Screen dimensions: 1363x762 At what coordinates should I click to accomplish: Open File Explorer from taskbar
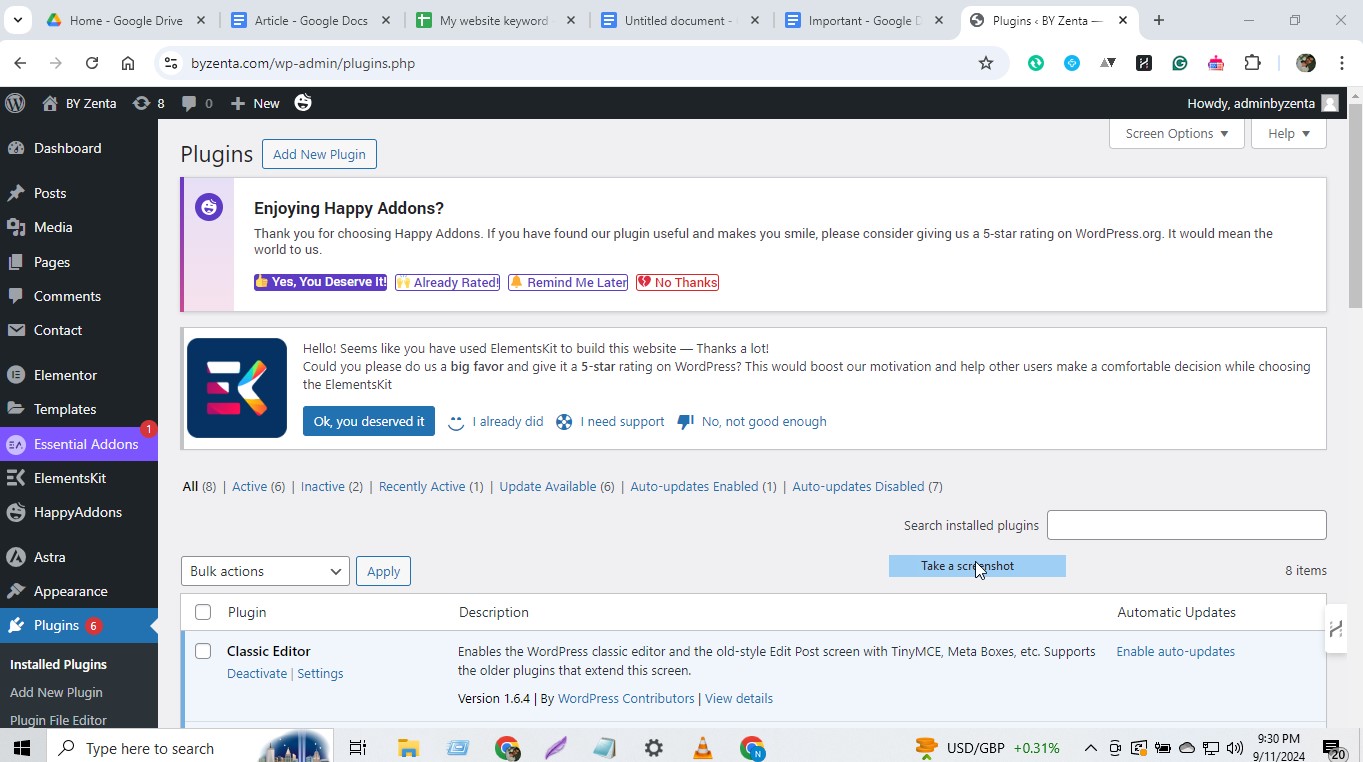coord(408,747)
